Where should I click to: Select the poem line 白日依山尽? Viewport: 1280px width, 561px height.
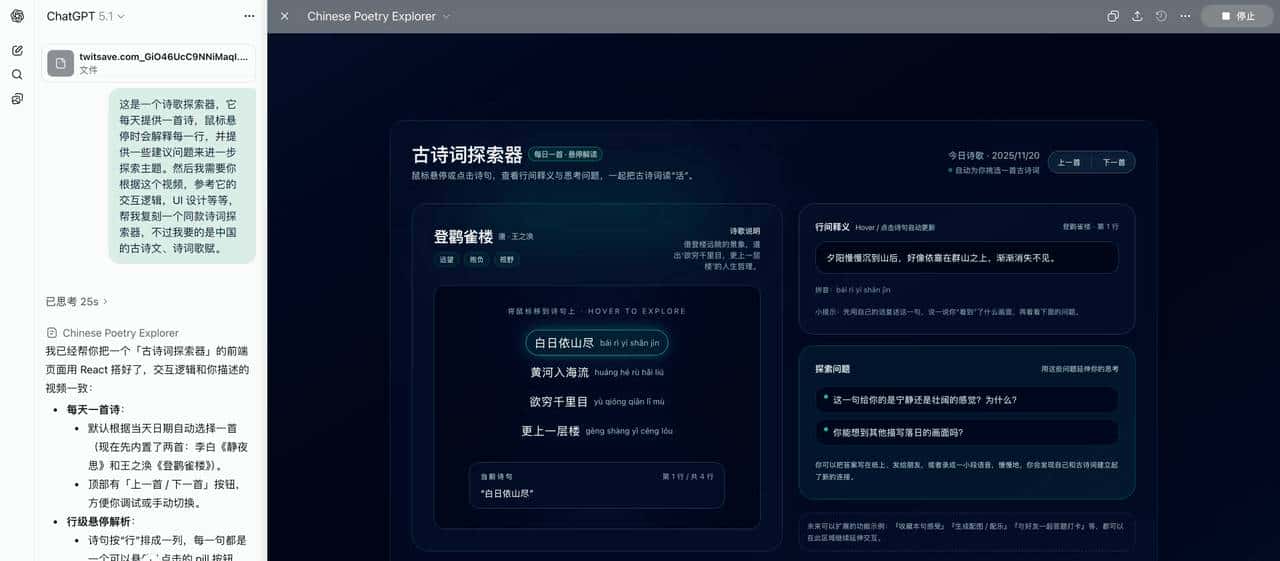tap(597, 343)
